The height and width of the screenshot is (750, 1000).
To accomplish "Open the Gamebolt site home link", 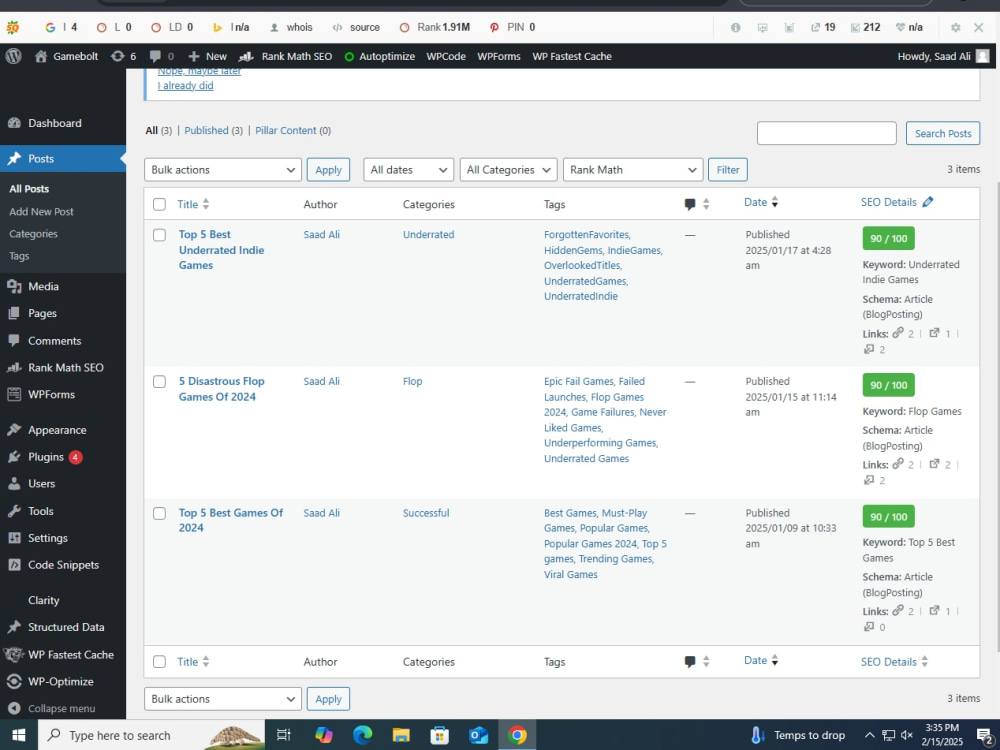I will (x=67, y=56).
